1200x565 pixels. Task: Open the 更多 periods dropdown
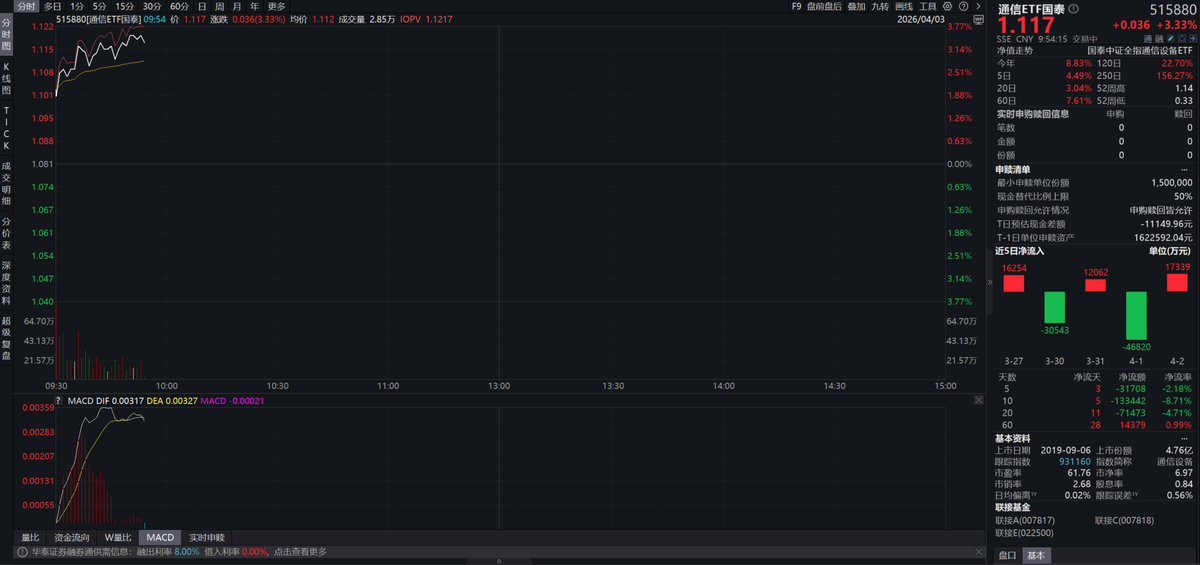pyautogui.click(x=277, y=6)
